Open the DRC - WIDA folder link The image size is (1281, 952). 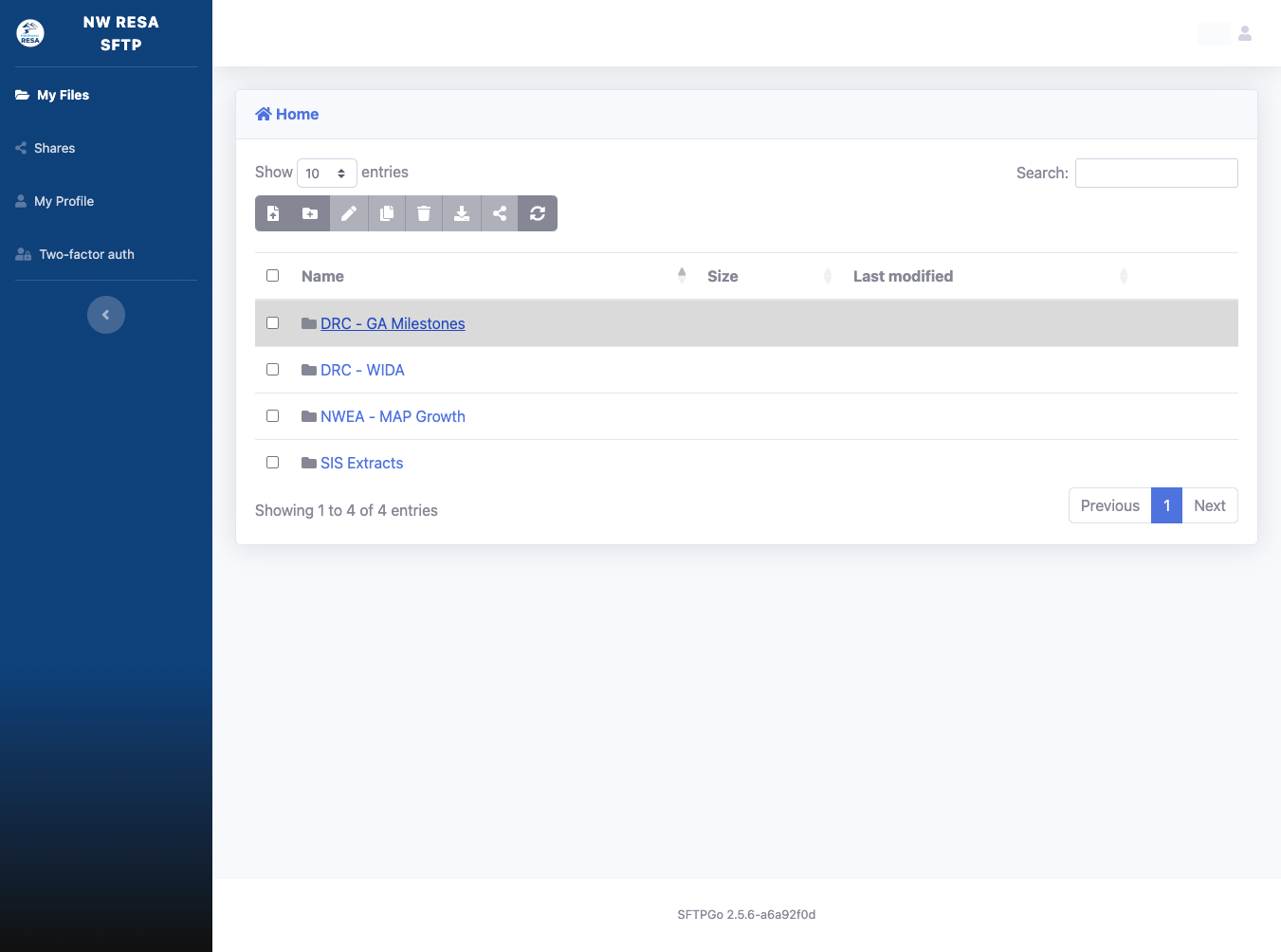pyautogui.click(x=362, y=370)
